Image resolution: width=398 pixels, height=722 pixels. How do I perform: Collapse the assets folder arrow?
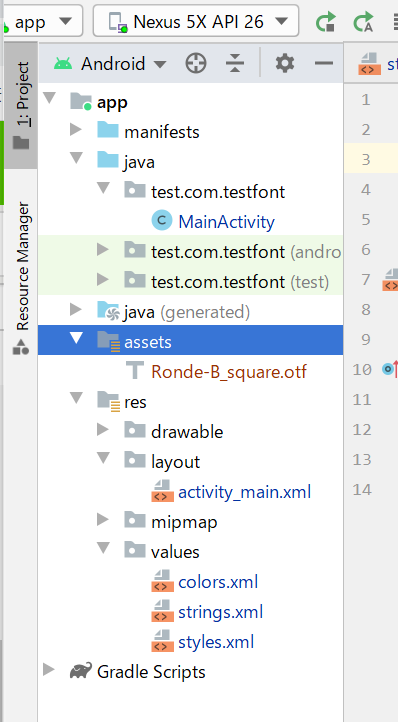pyautogui.click(x=76, y=338)
